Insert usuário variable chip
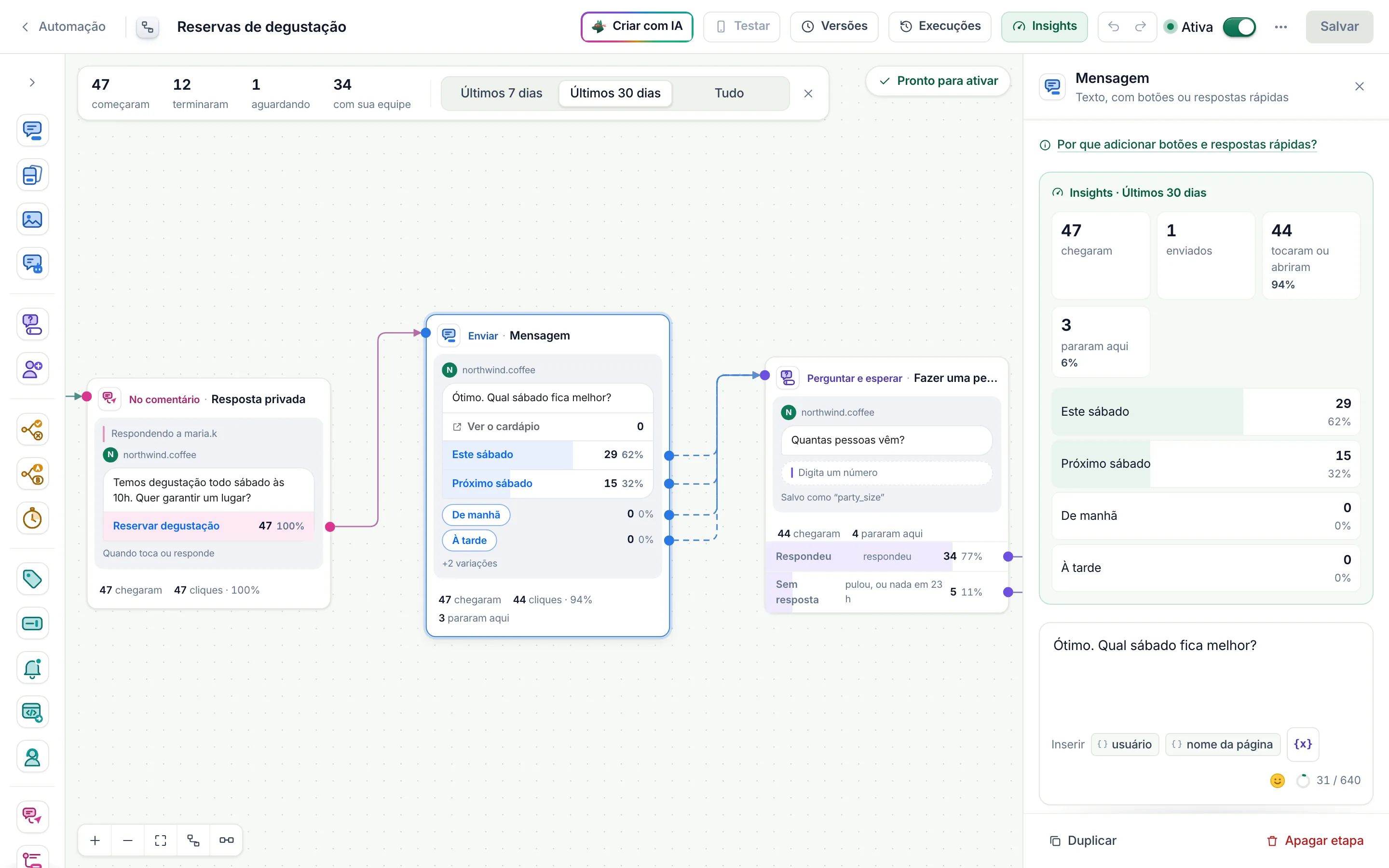 click(1125, 745)
